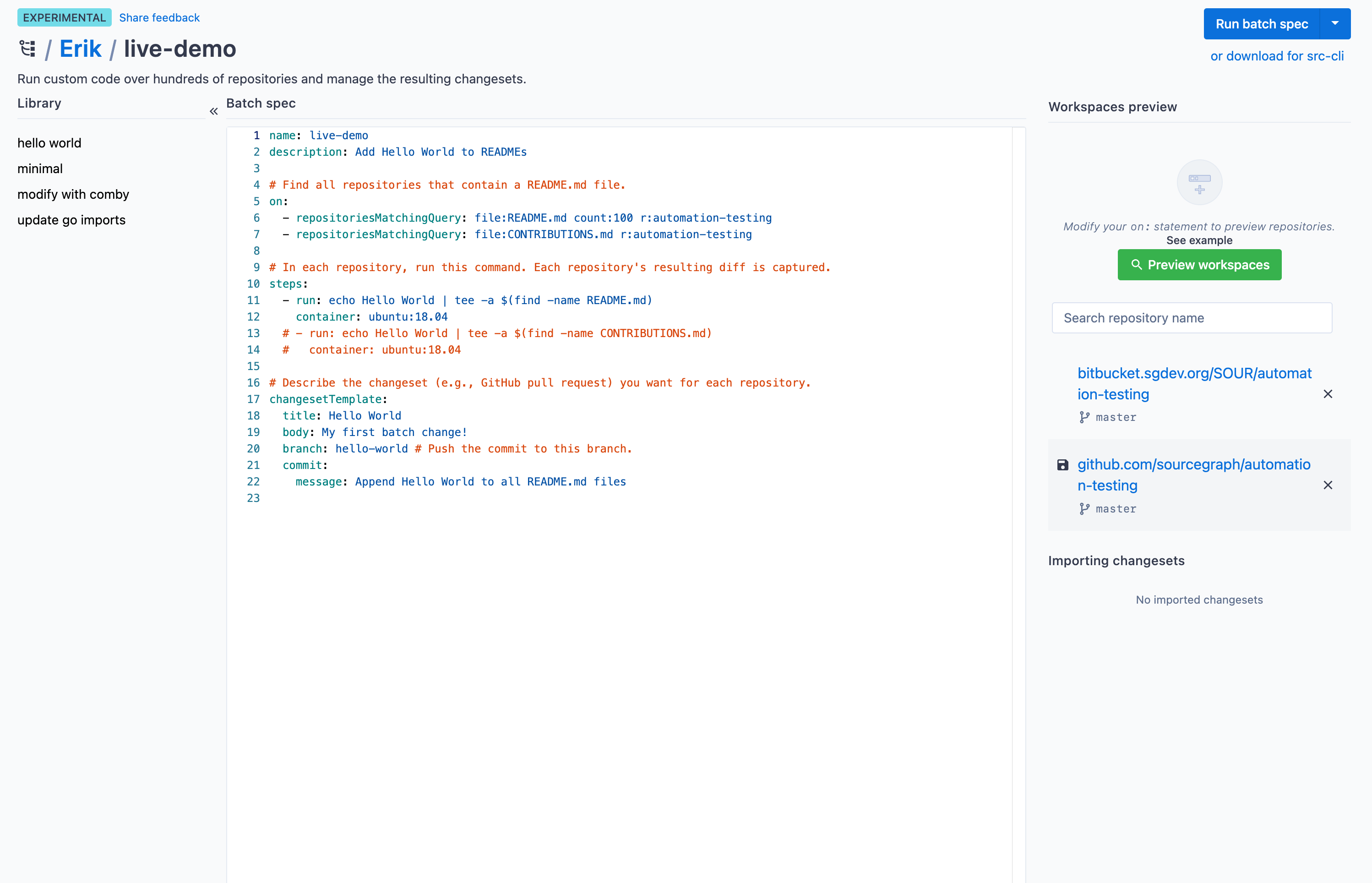Click the Preview workspaces button
The width and height of the screenshot is (1372, 883).
[x=1199, y=265]
